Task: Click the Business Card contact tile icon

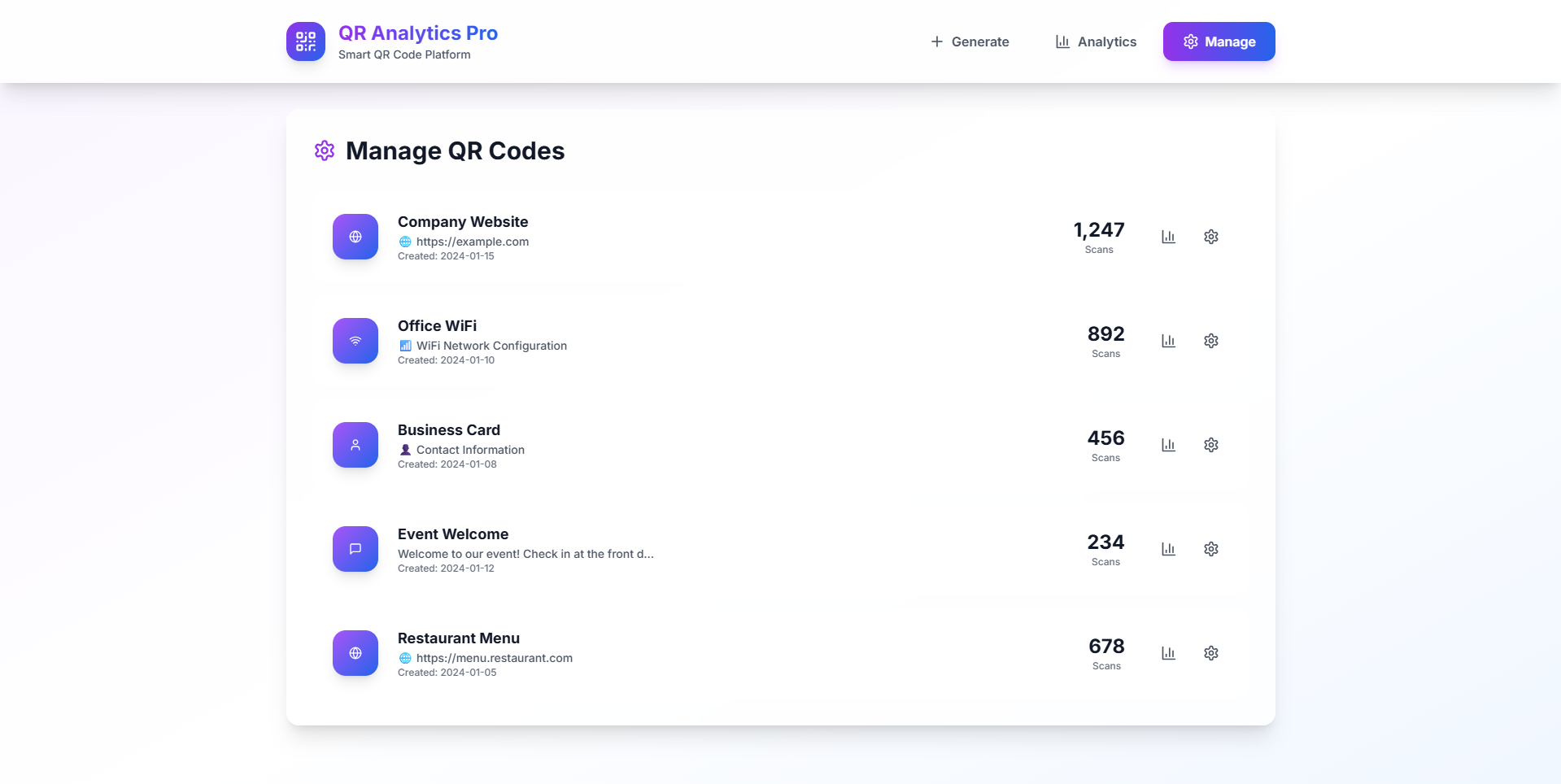Action: (x=355, y=445)
